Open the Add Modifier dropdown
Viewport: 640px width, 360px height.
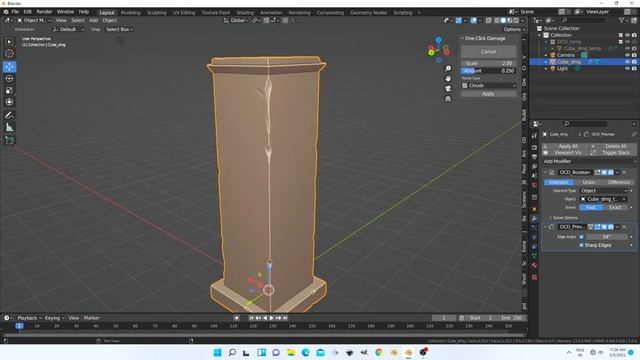point(589,162)
